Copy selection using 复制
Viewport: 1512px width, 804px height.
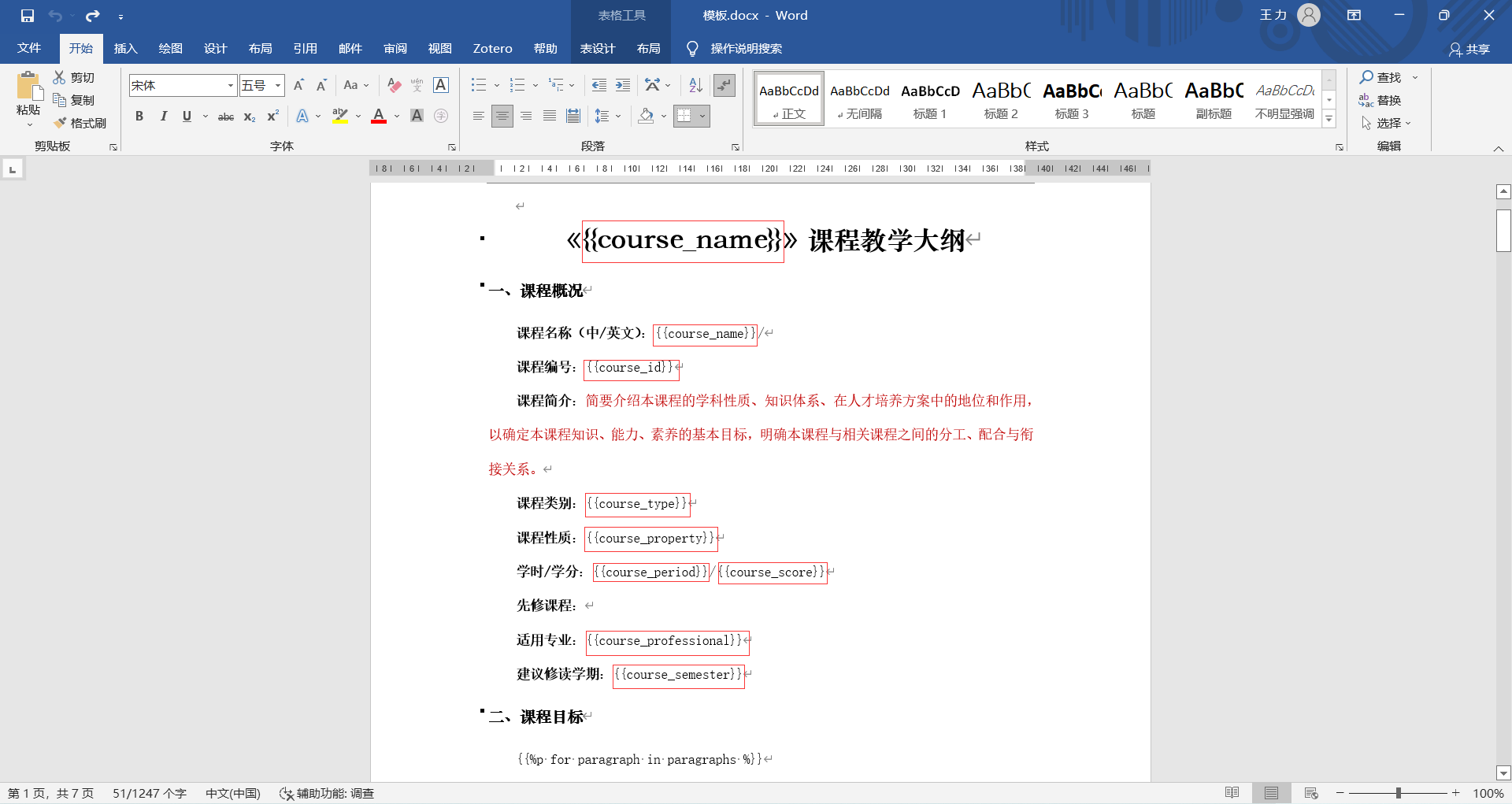pyautogui.click(x=74, y=100)
